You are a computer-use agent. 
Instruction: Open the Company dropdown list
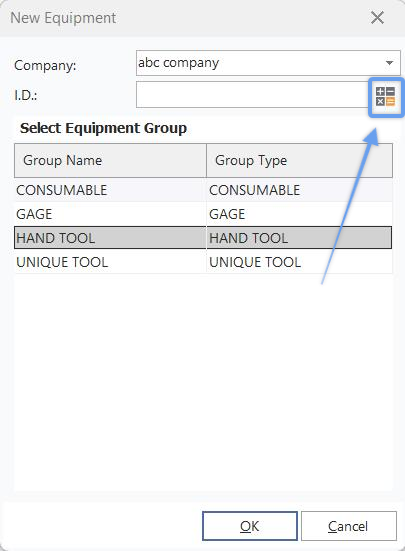[389, 63]
